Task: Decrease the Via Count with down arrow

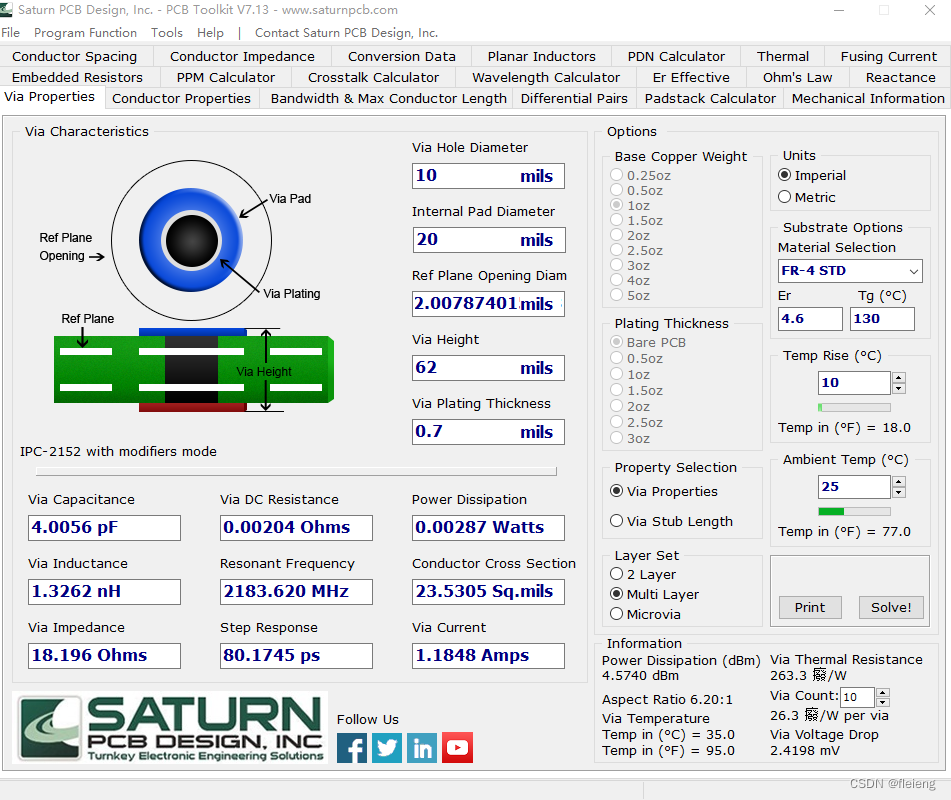Action: tap(883, 702)
